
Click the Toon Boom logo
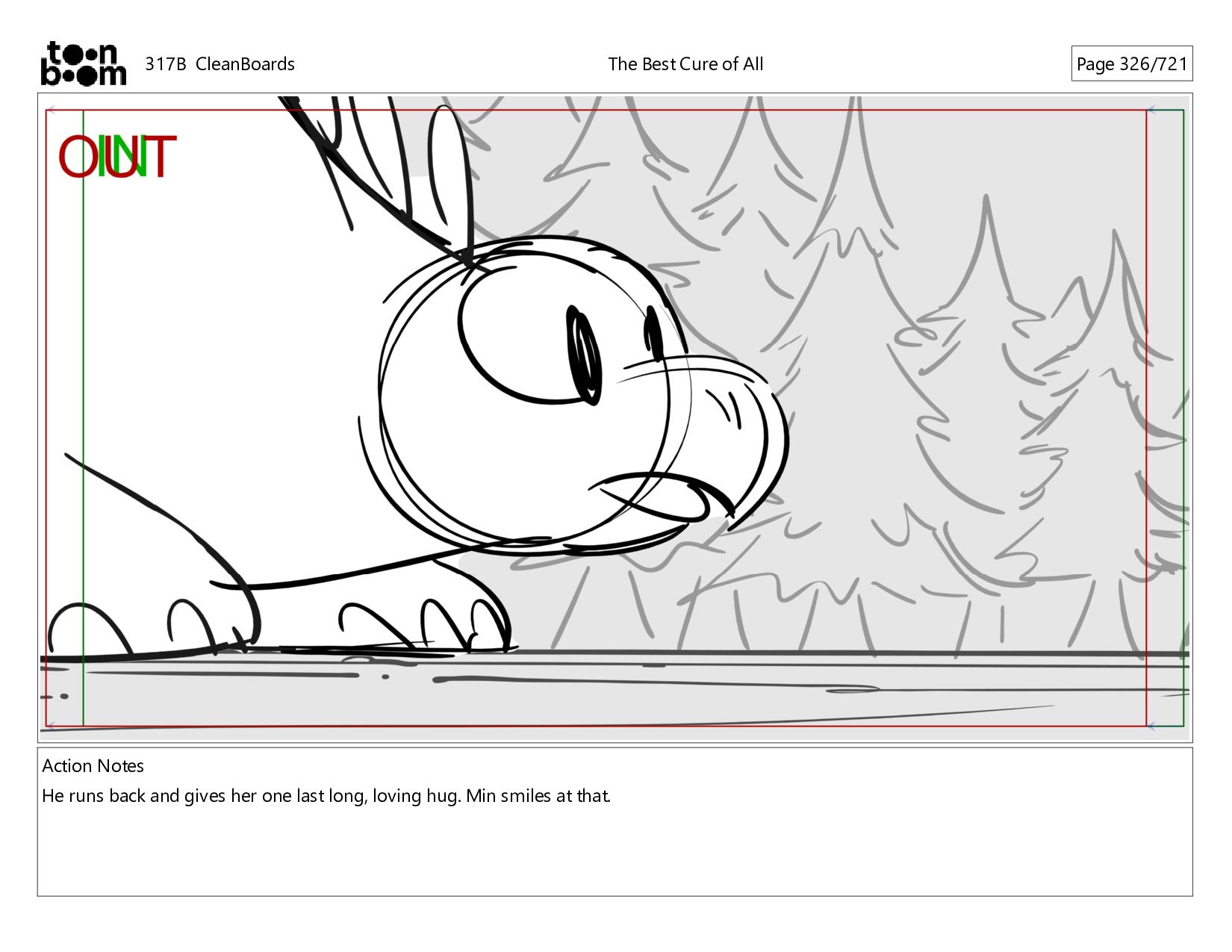tap(83, 63)
